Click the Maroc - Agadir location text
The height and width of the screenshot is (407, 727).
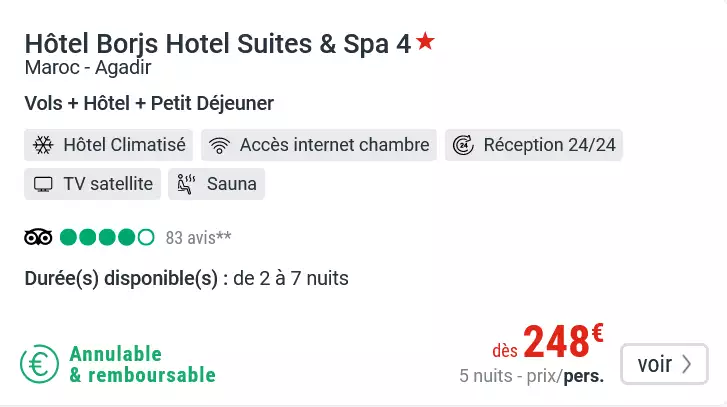[x=88, y=68]
